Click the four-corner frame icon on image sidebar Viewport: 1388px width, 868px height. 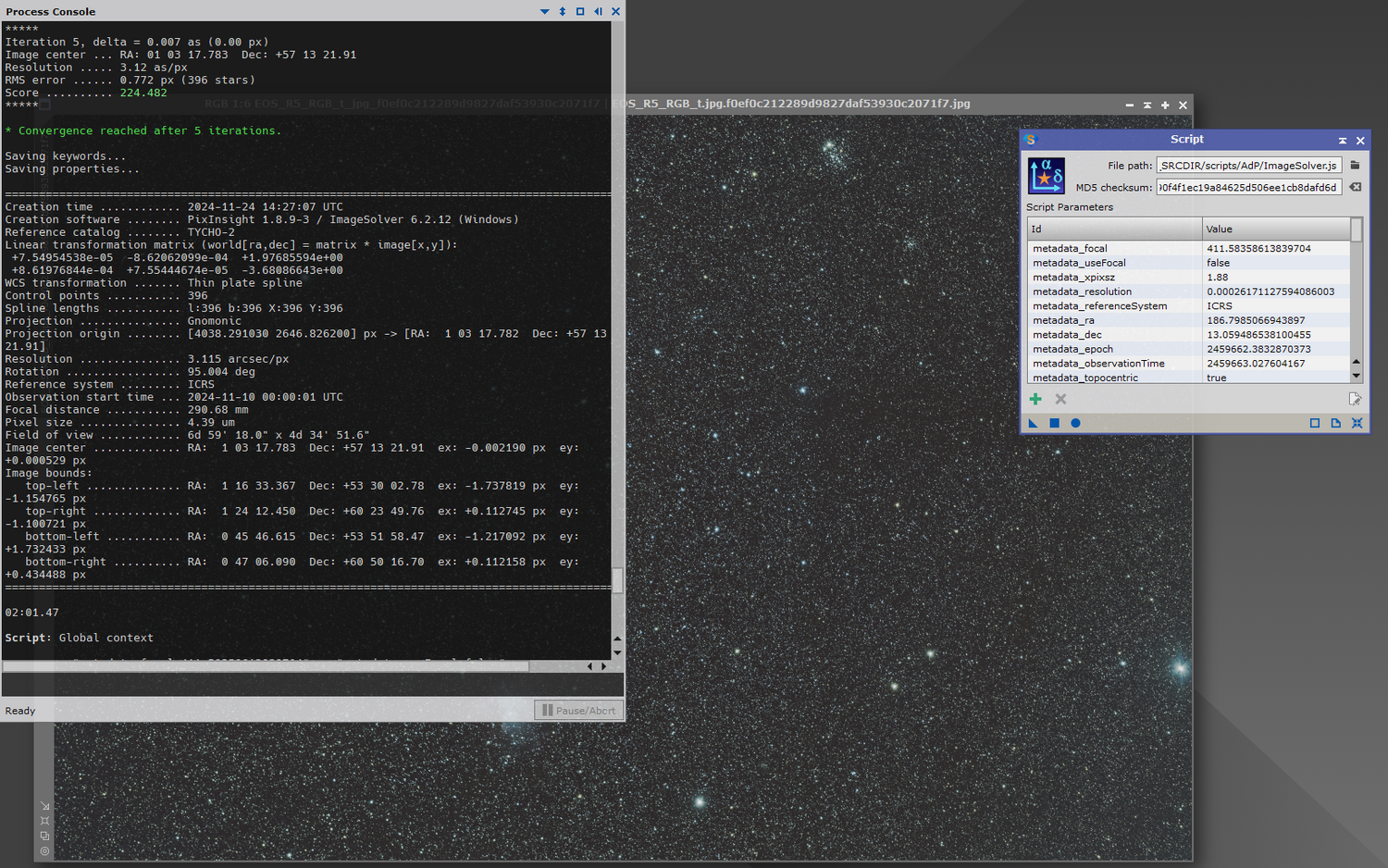44,821
